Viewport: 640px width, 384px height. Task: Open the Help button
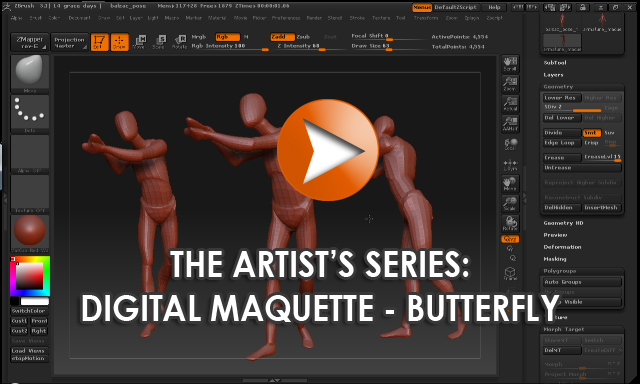pos(494,7)
